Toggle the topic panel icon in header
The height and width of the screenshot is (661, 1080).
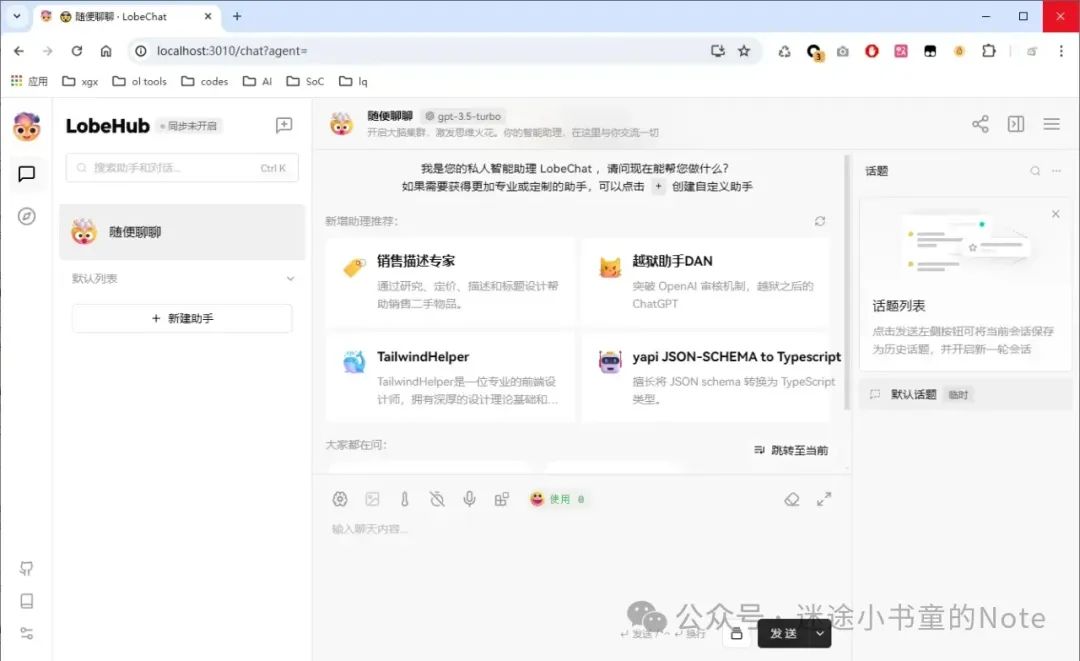coord(1016,124)
